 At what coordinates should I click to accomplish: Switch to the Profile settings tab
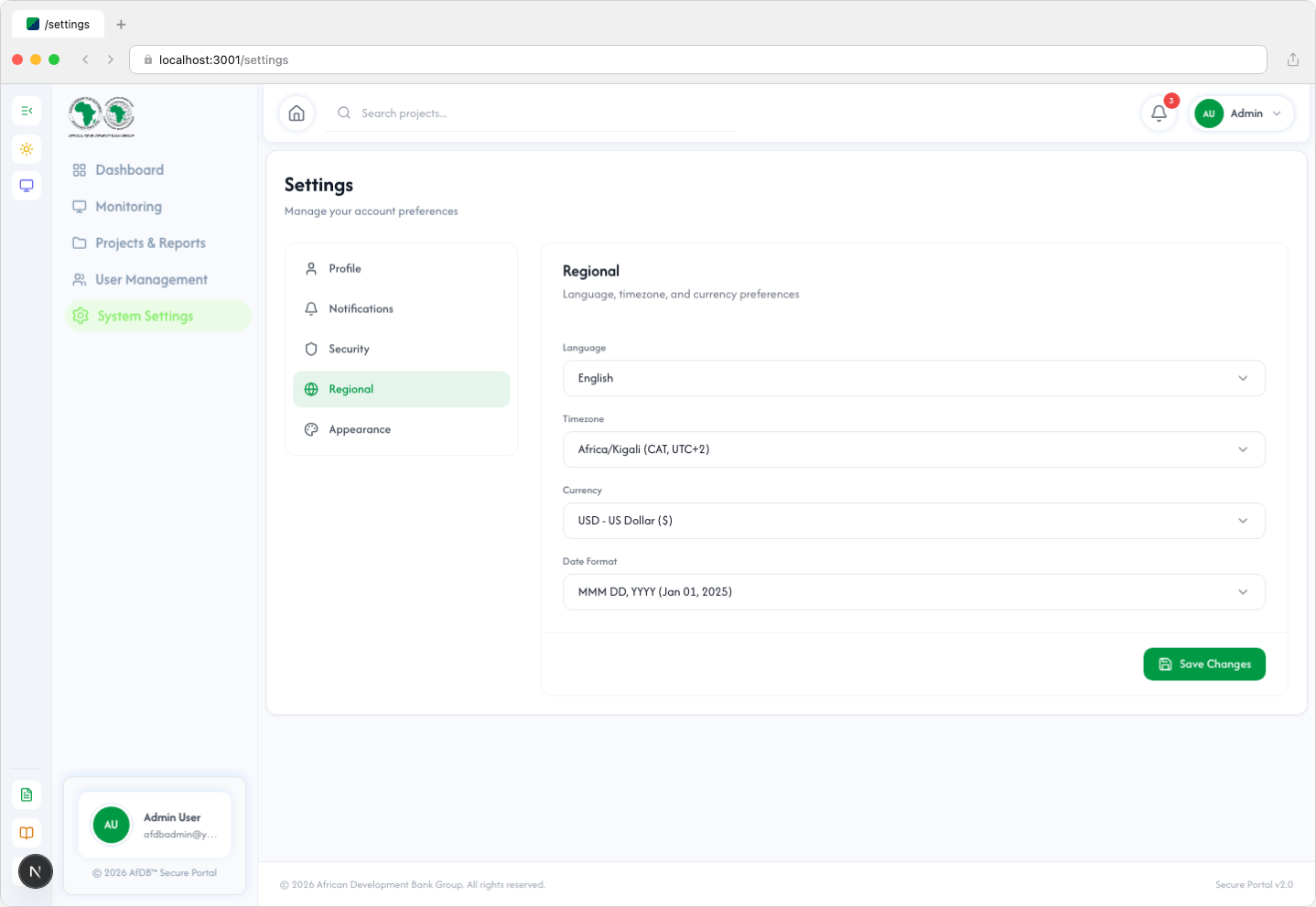coord(401,269)
